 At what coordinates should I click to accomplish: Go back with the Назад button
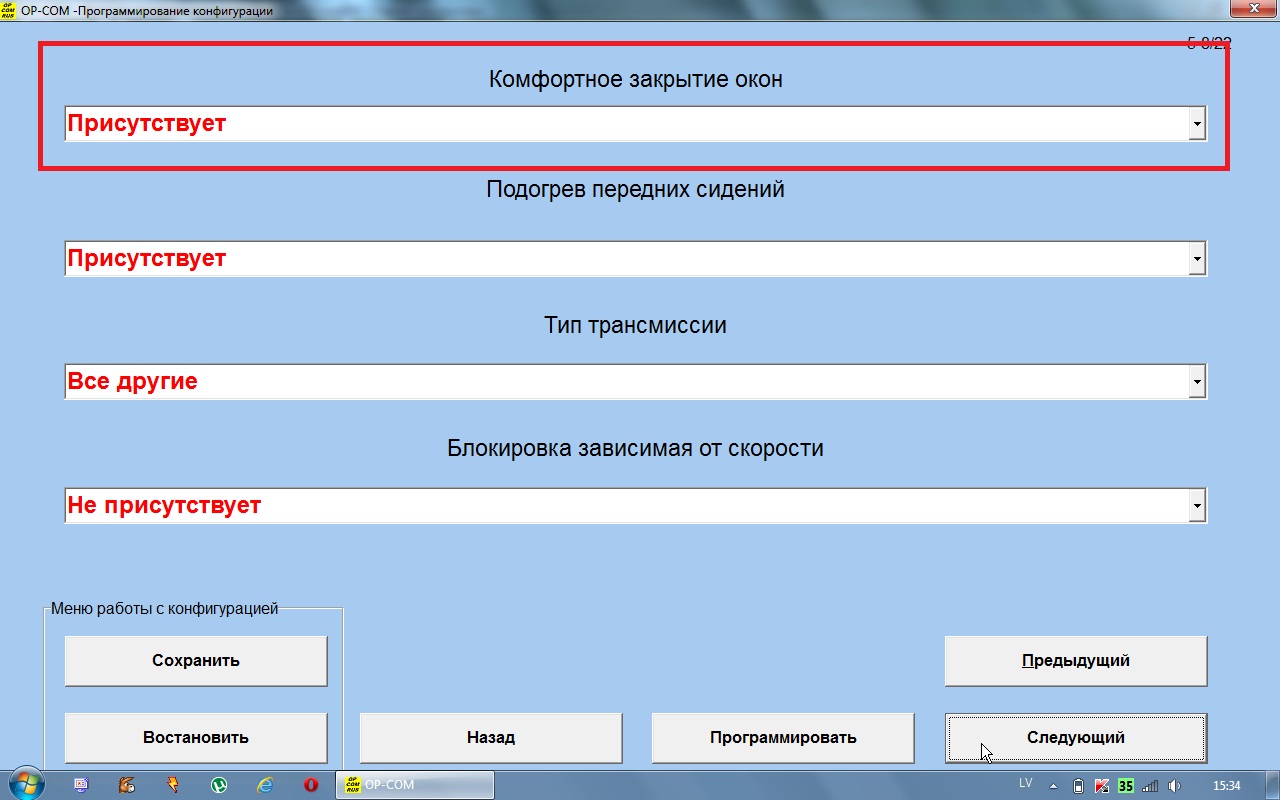[x=490, y=738]
